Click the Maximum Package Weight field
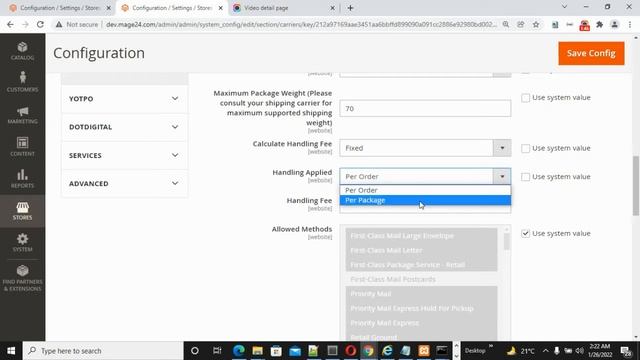This screenshot has width=640, height=360. coord(425,109)
